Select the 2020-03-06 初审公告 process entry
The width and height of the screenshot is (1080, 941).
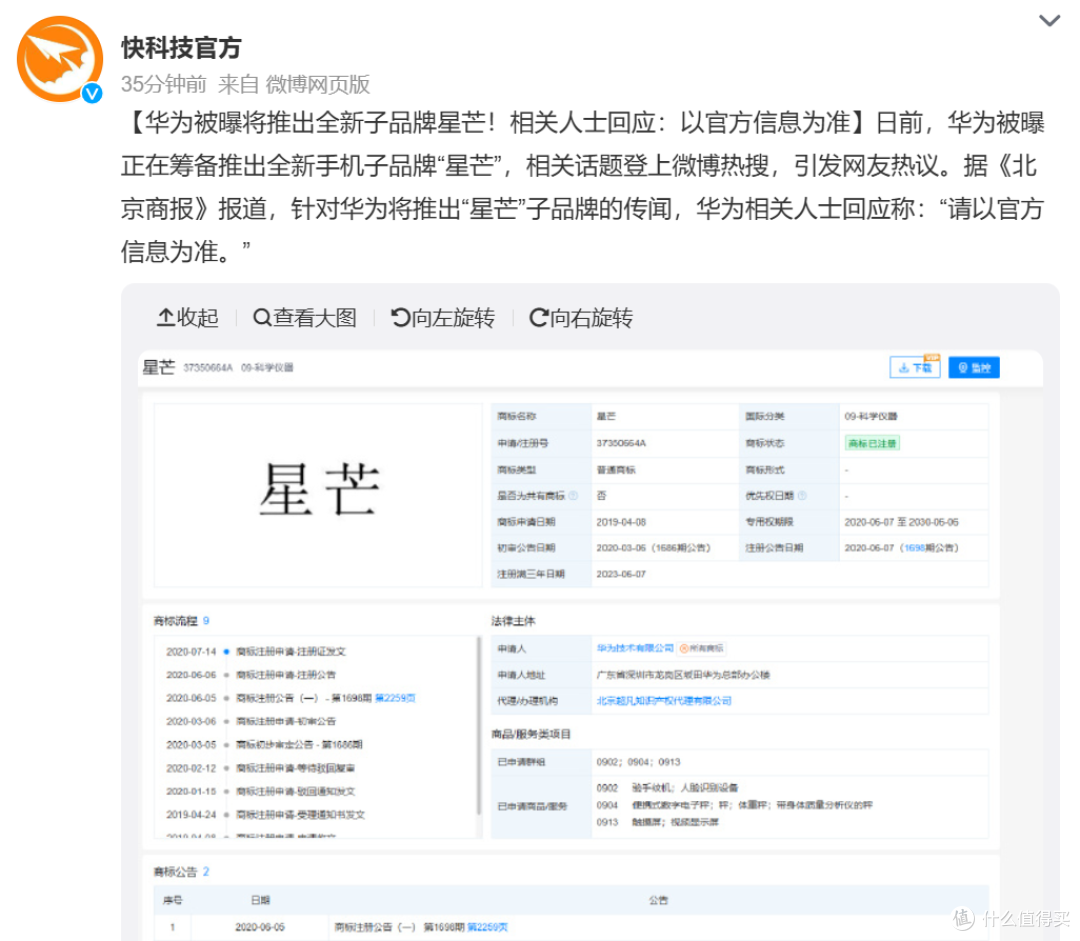coord(251,721)
